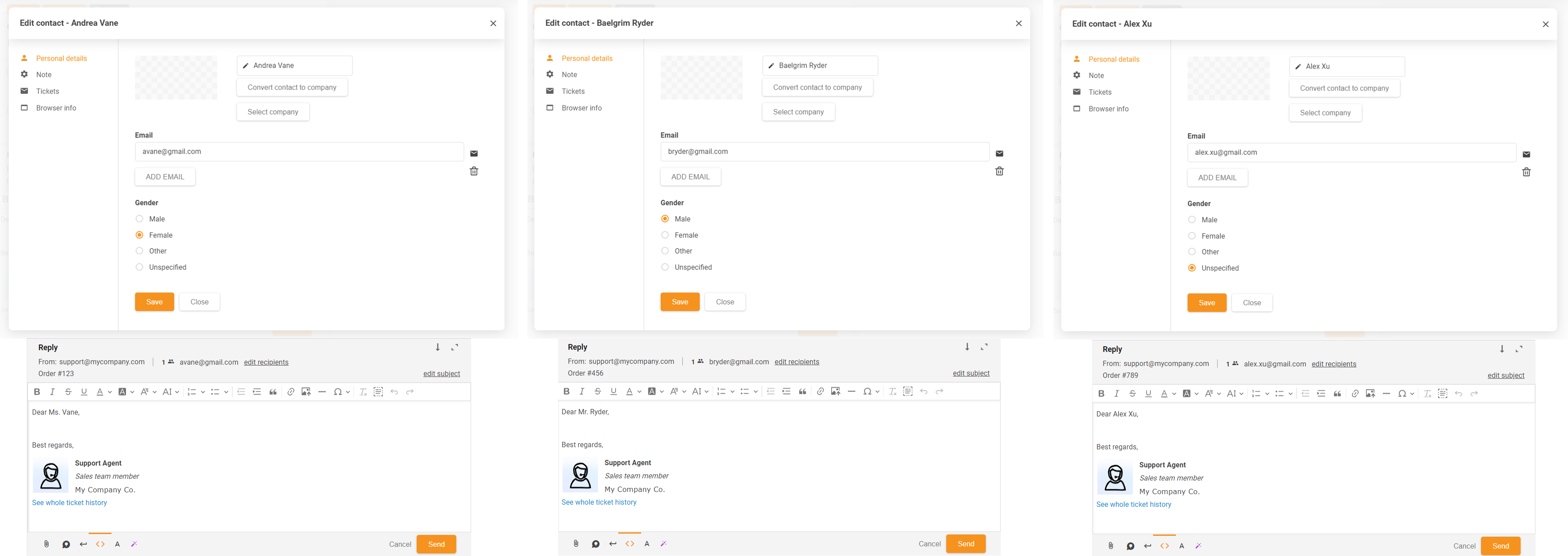This screenshot has height=556, width=1568.
Task: Click the magic wand icon in the Order #456 reply
Action: [x=663, y=543]
